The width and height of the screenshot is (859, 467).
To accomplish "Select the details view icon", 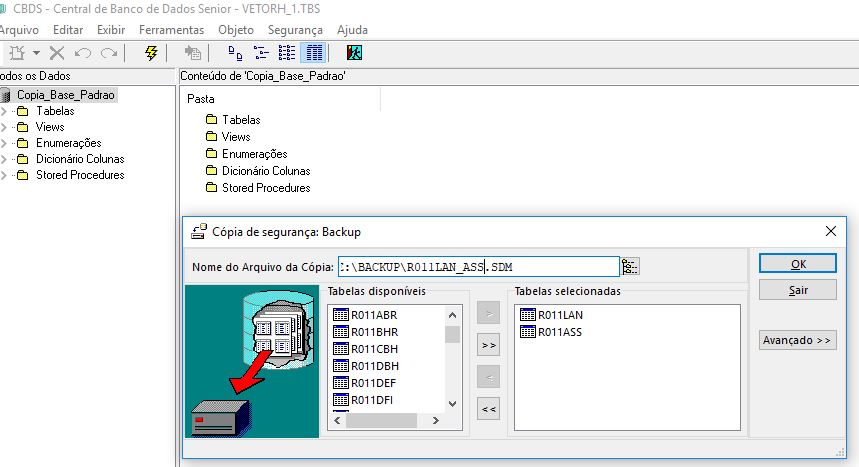I will point(313,52).
